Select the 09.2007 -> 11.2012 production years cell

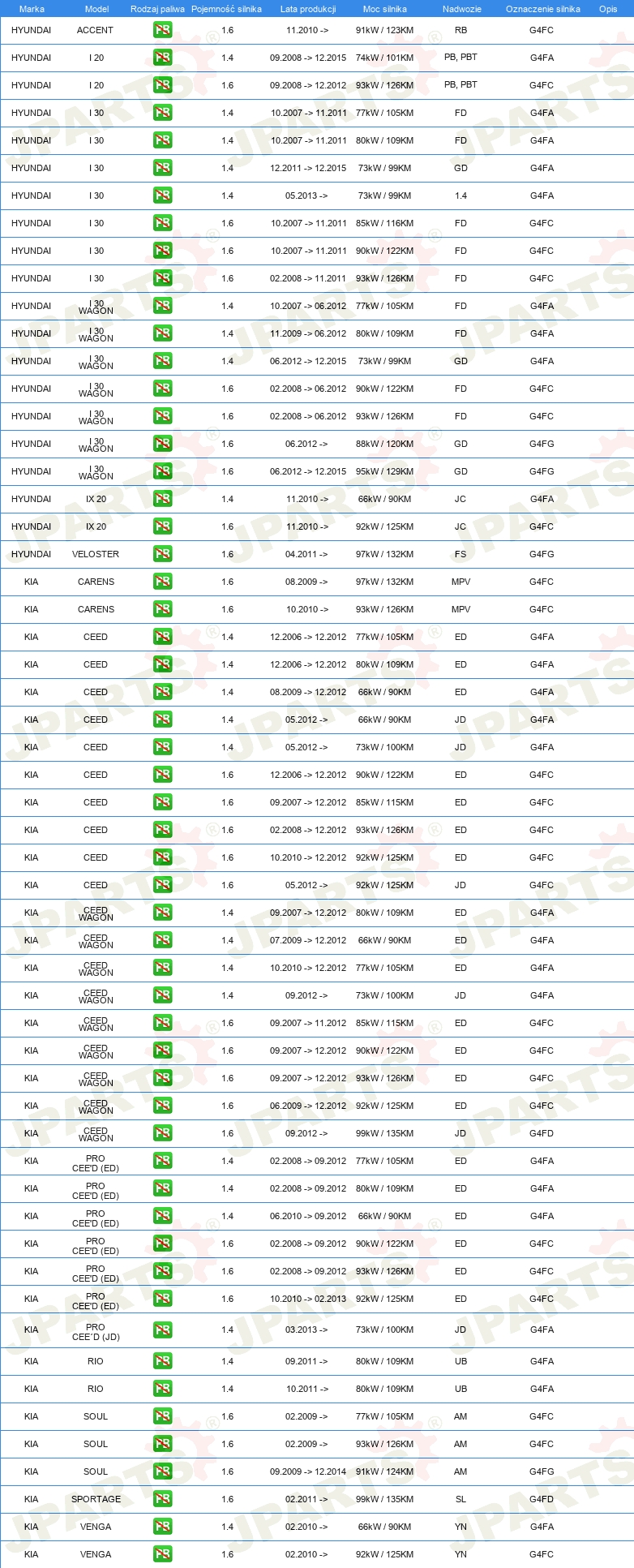[x=308, y=1023]
